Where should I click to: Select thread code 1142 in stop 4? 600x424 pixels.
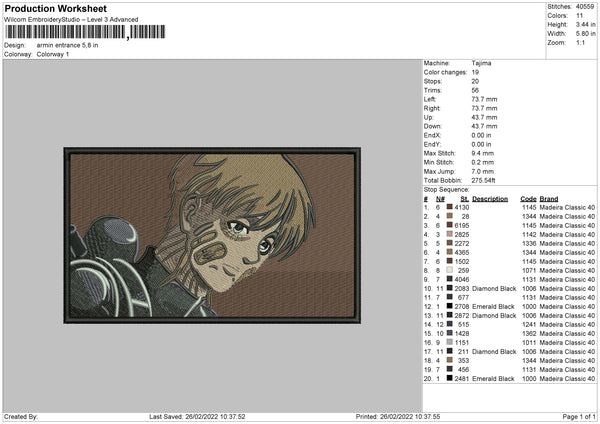pos(529,235)
